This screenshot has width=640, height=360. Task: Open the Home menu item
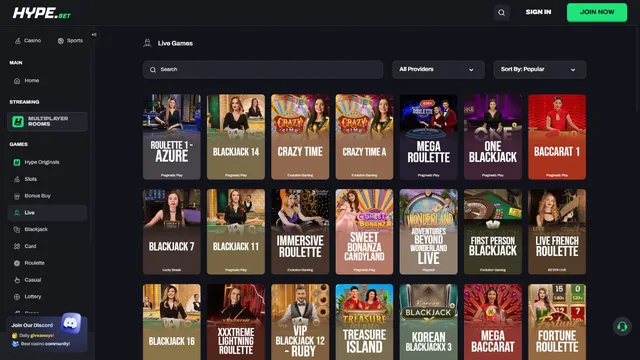pos(47,81)
